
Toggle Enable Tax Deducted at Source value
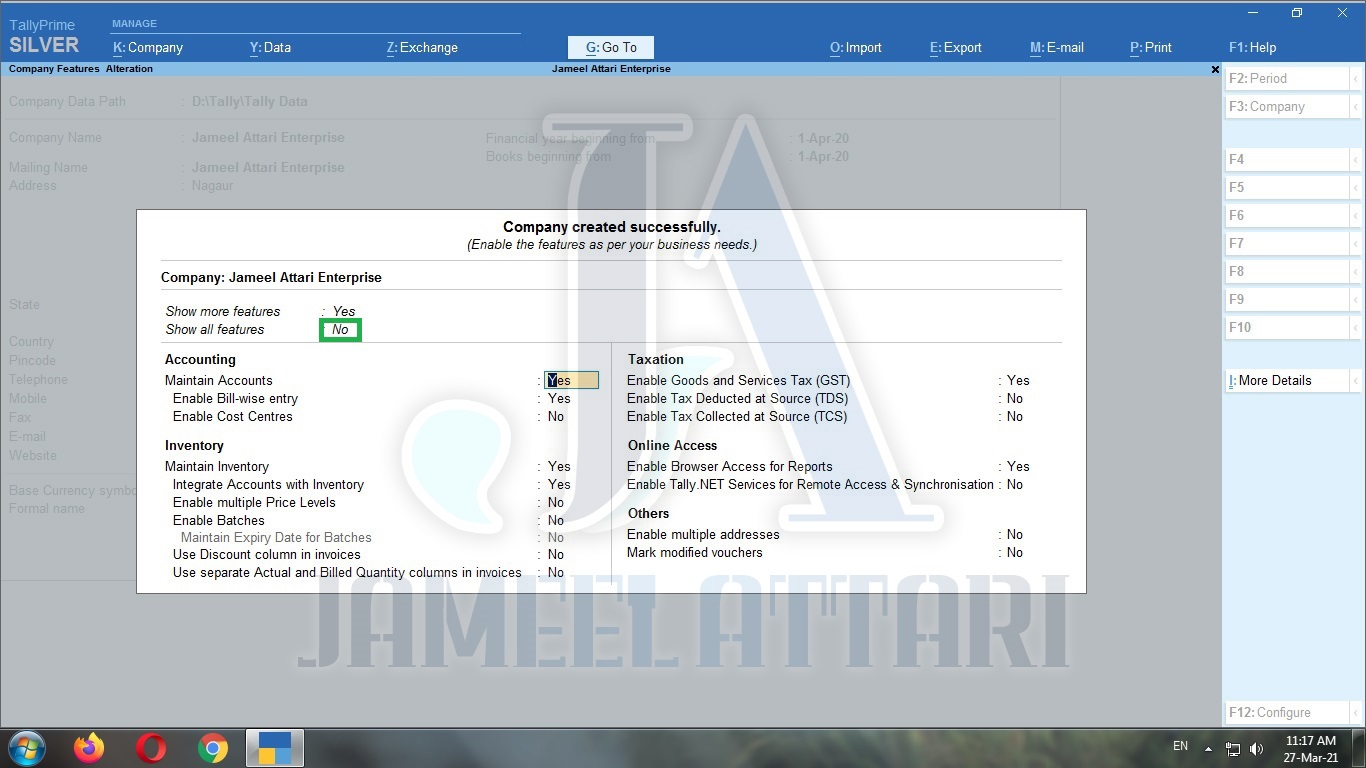click(1015, 398)
